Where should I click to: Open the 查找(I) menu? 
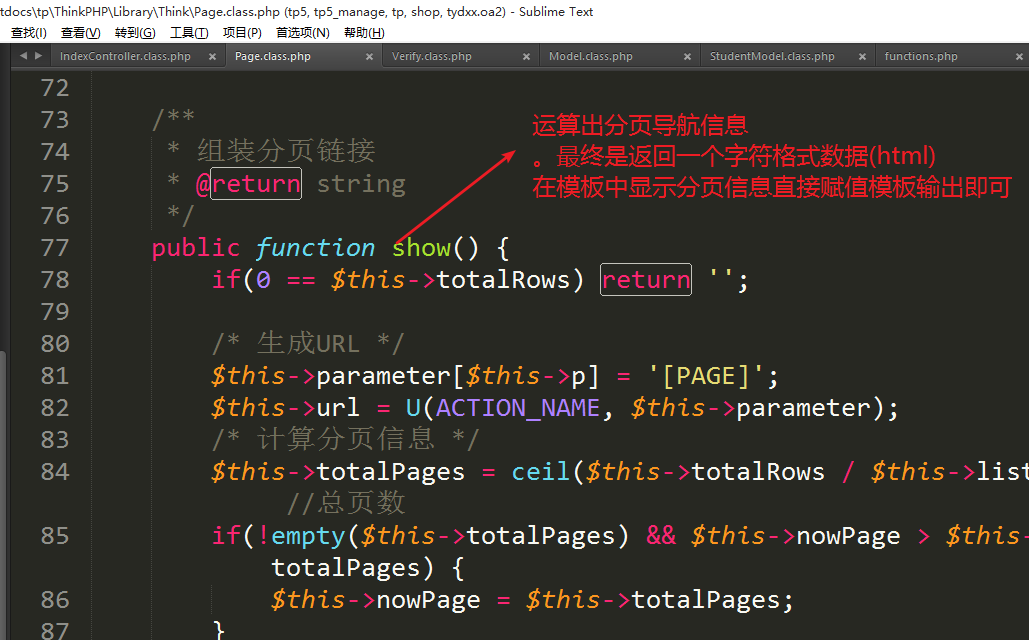point(28,33)
